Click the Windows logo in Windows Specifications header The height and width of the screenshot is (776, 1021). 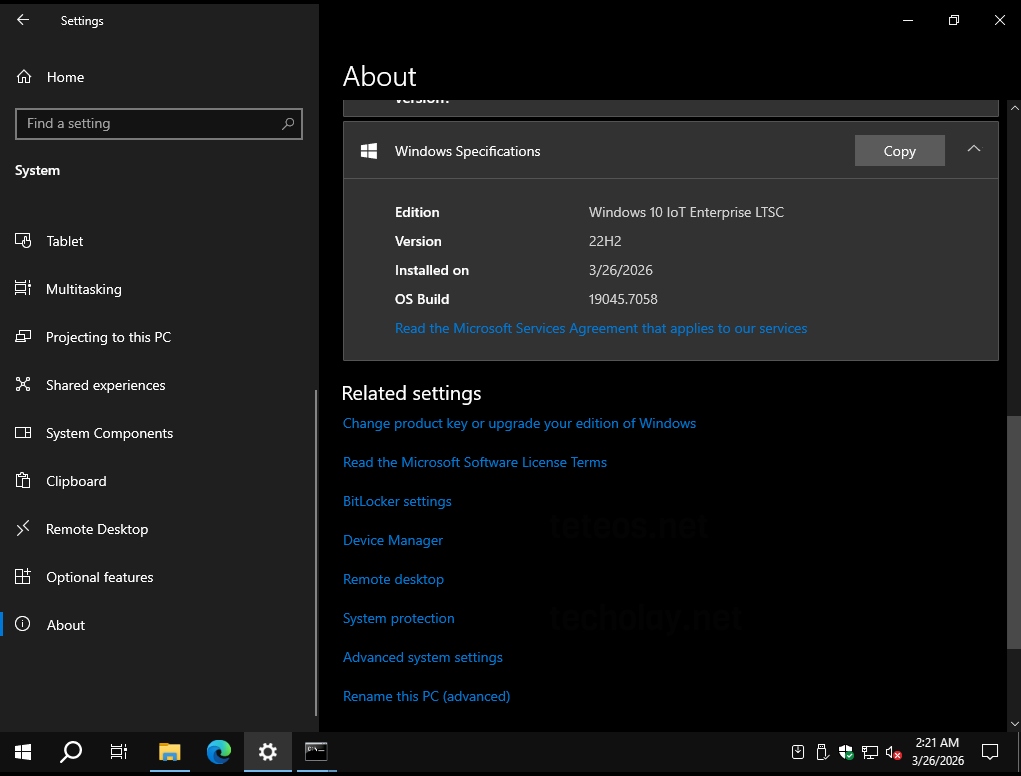point(369,151)
